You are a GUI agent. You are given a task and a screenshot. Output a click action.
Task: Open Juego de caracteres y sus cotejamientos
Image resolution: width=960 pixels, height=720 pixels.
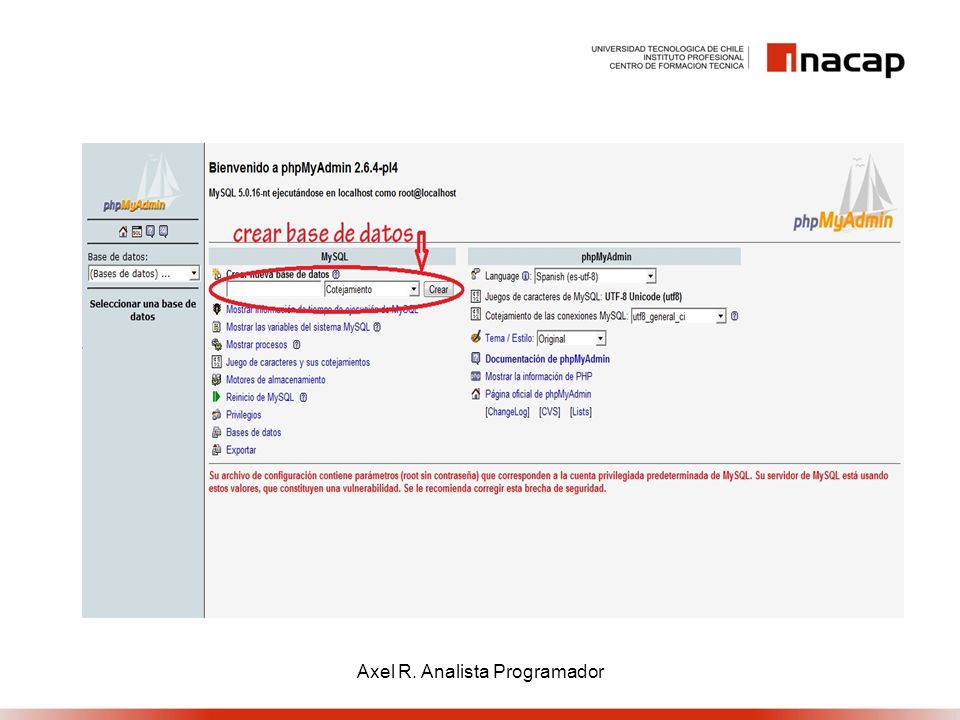298,362
